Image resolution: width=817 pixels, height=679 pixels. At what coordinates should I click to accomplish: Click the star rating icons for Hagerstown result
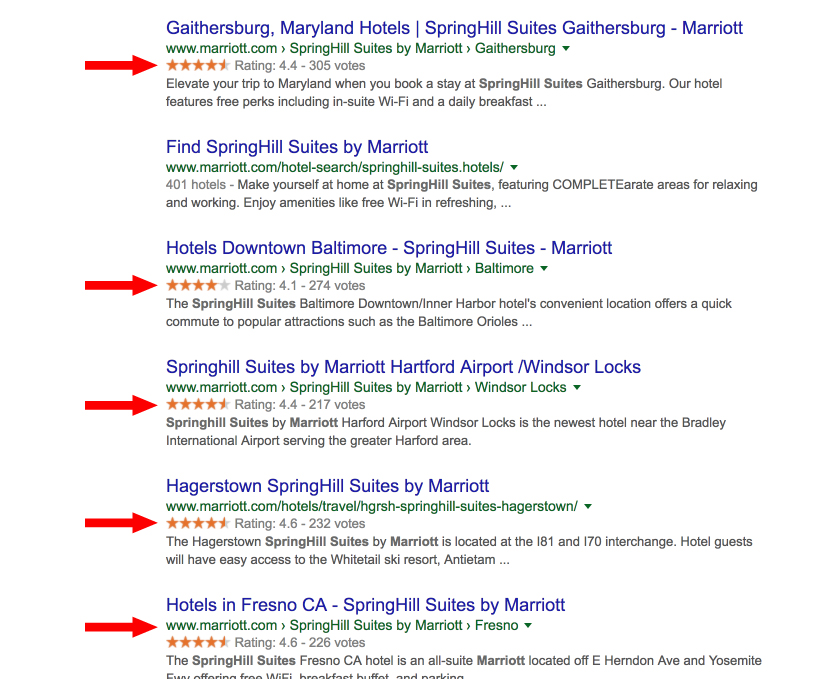[x=198, y=524]
